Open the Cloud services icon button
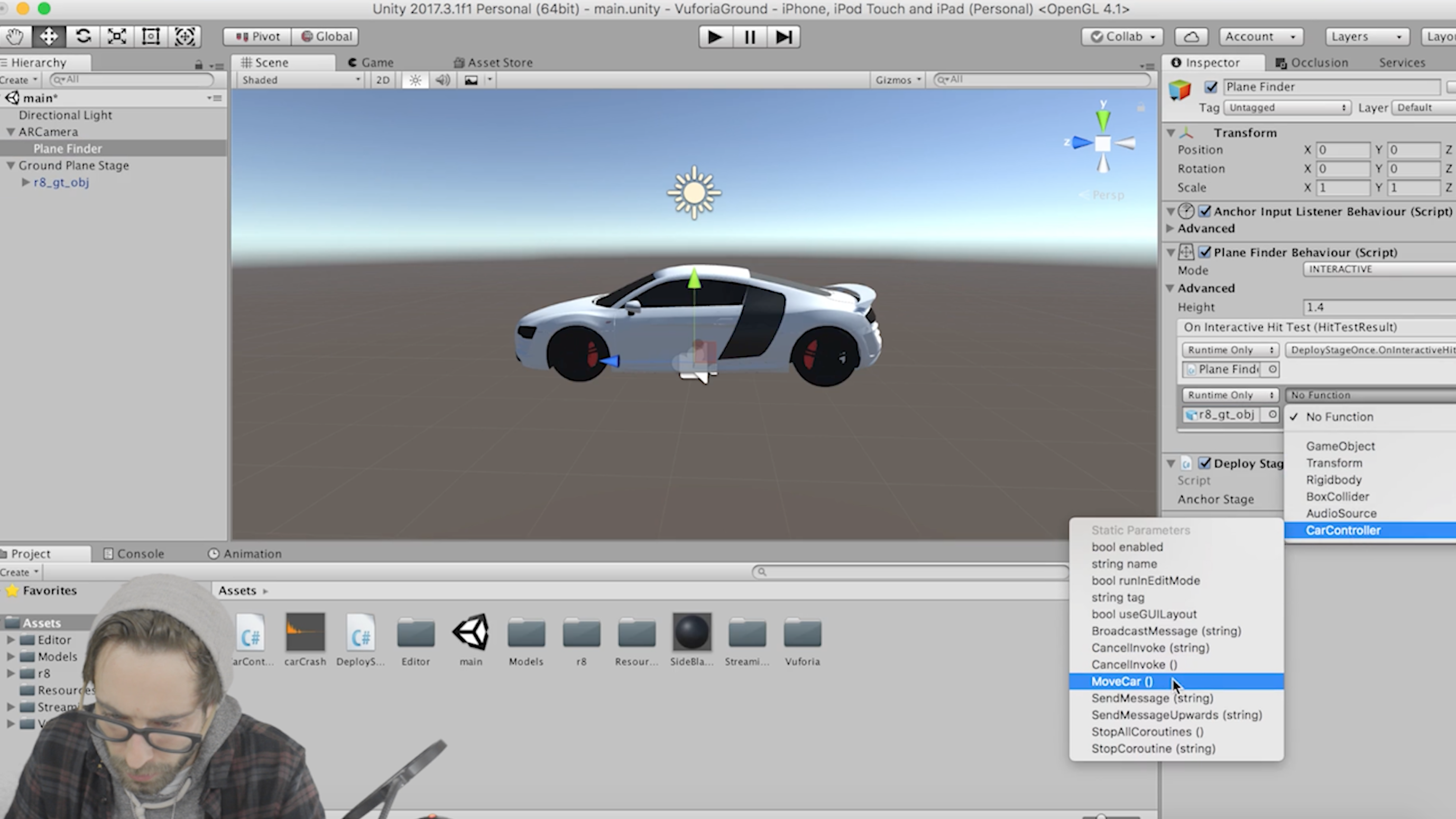 (x=1191, y=36)
